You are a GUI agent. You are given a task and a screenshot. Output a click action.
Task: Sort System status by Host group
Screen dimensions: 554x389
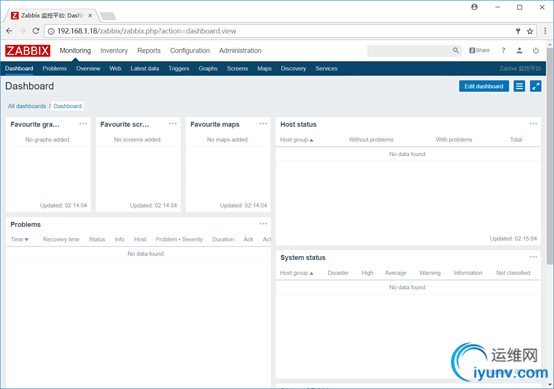[296, 273]
